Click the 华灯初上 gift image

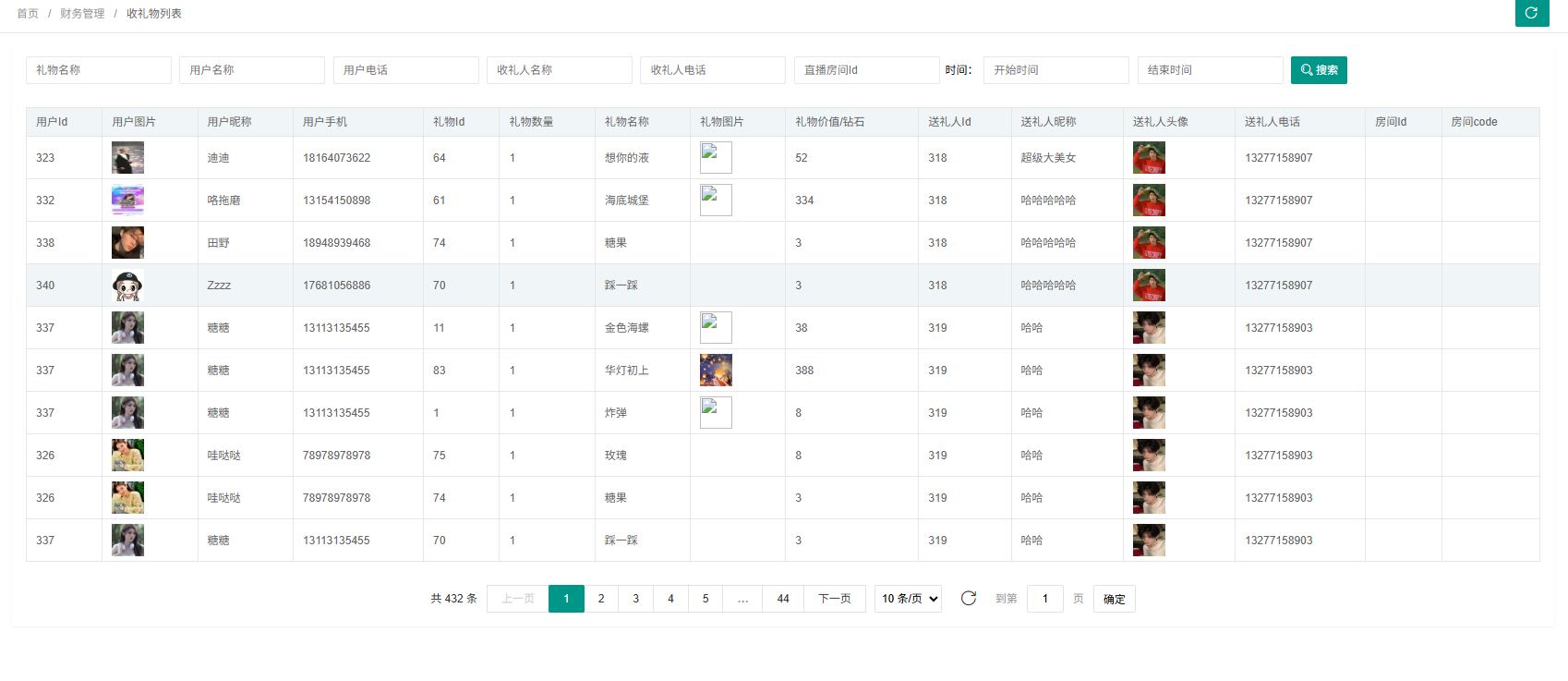[x=716, y=371]
